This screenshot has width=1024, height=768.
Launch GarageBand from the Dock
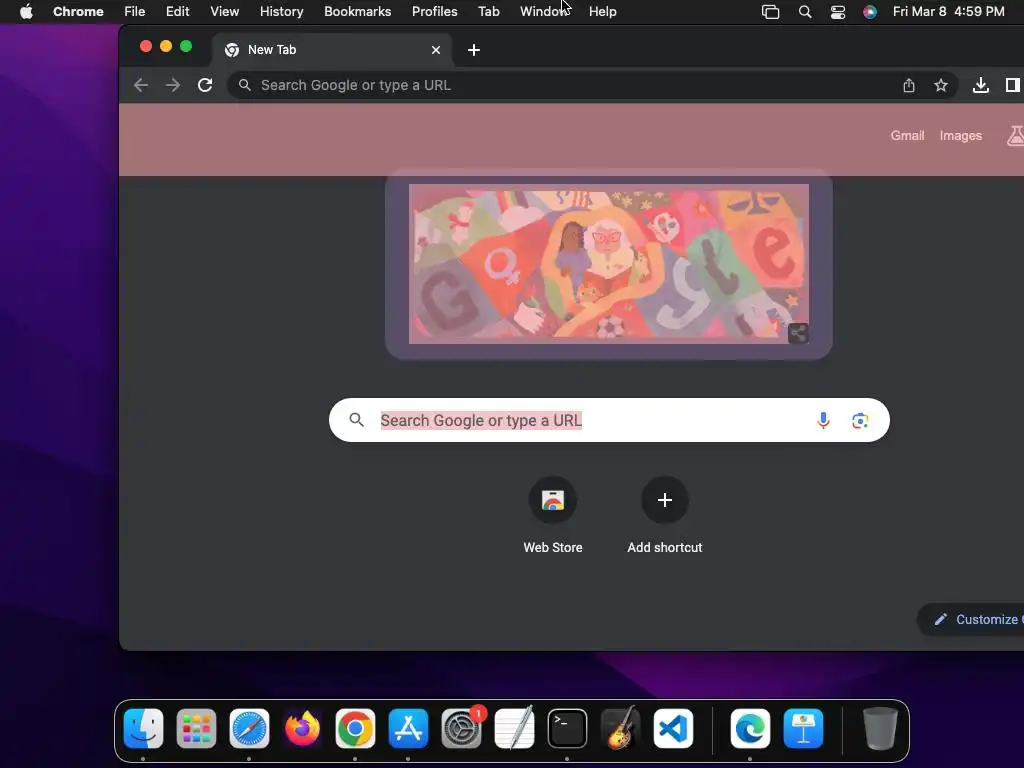(620, 728)
